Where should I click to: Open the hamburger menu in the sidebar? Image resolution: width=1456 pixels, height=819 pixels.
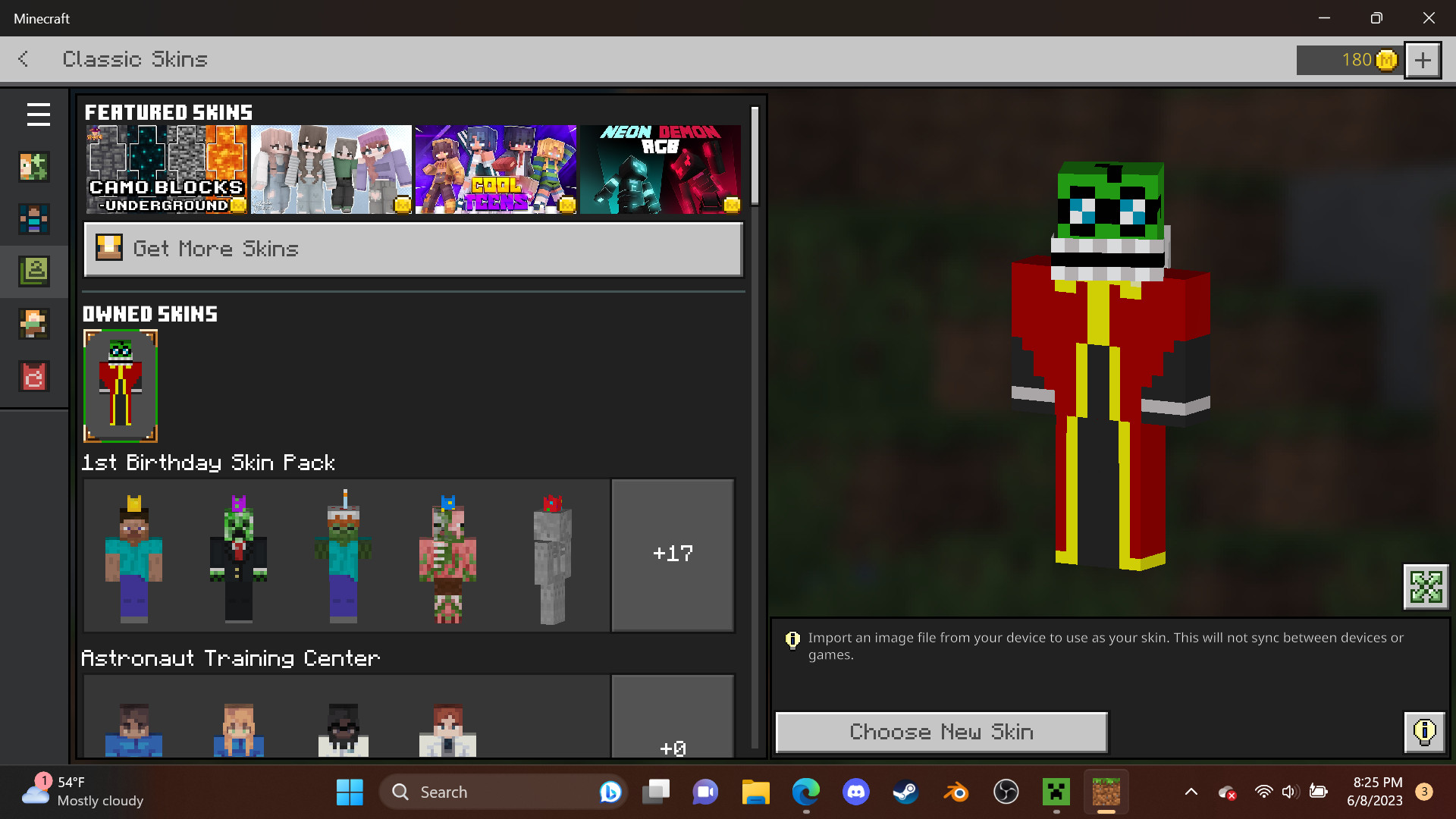(37, 115)
